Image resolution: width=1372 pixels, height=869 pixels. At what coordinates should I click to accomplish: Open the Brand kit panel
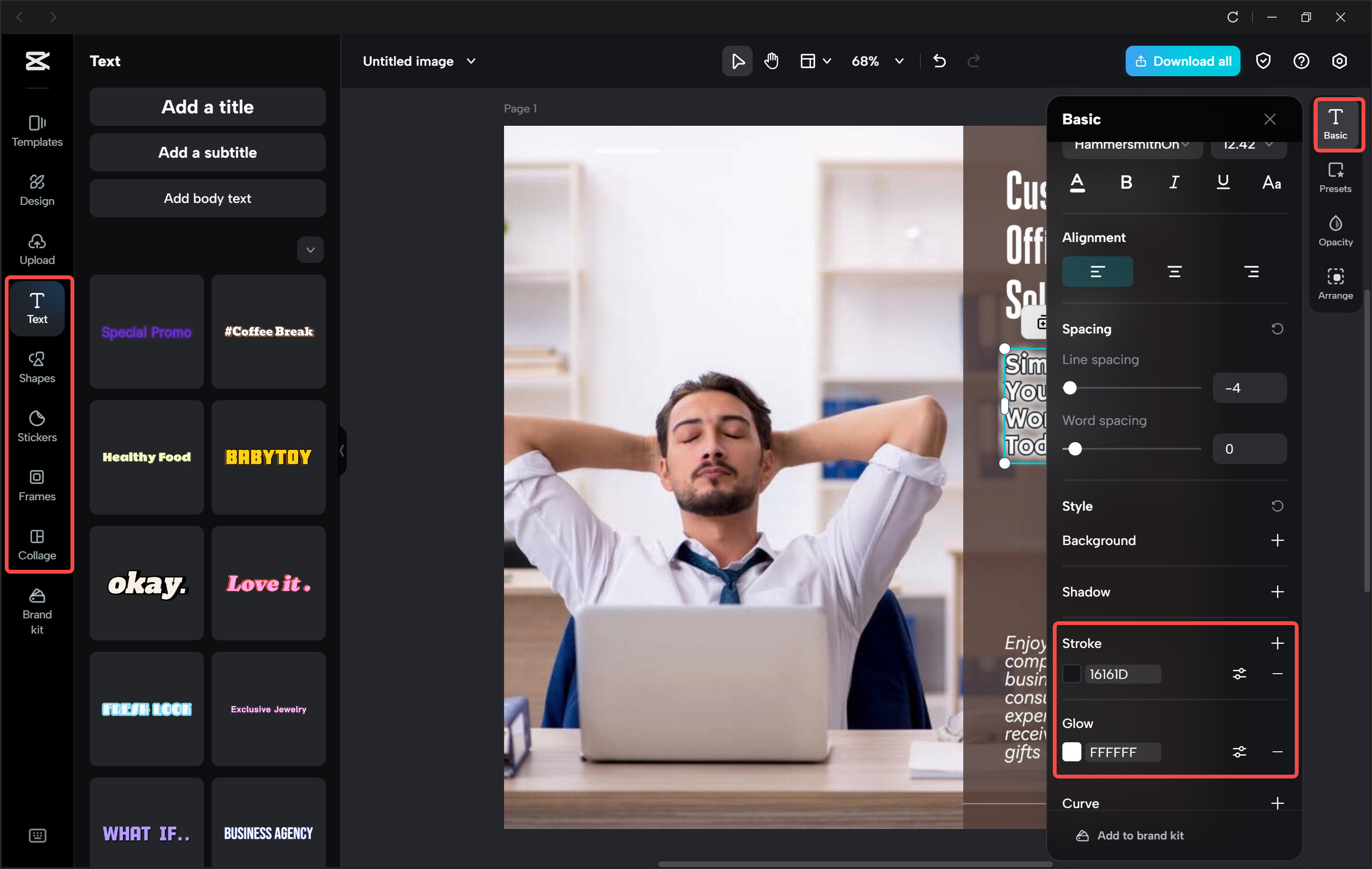(x=37, y=611)
